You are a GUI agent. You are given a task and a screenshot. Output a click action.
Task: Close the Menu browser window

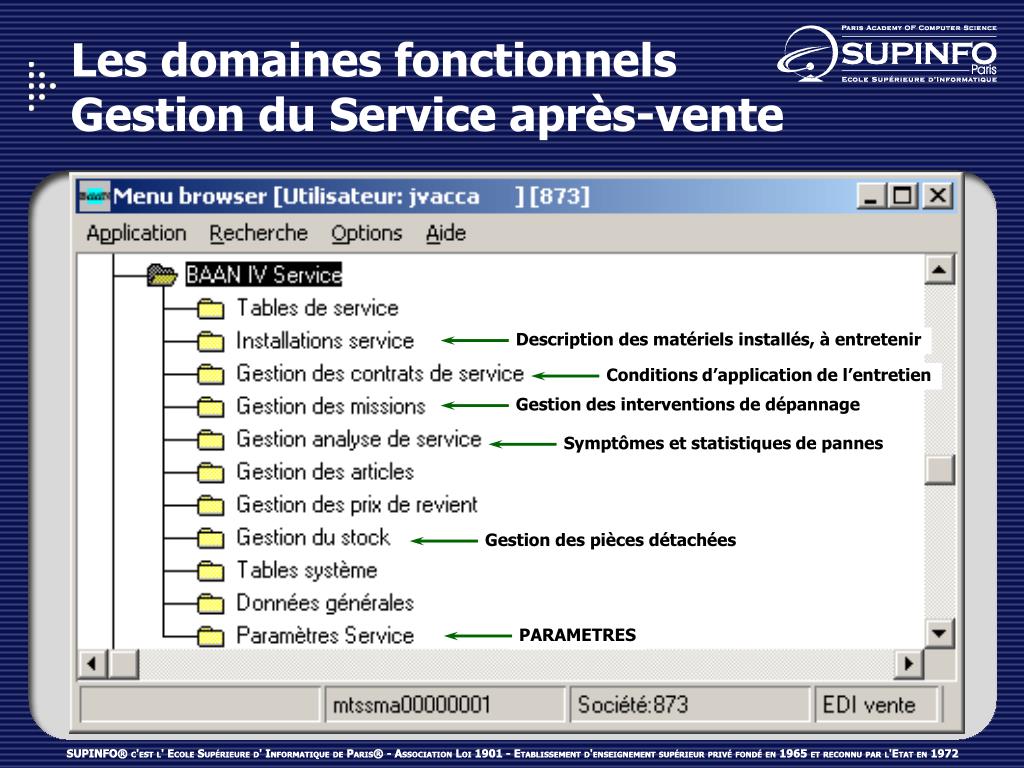[938, 196]
